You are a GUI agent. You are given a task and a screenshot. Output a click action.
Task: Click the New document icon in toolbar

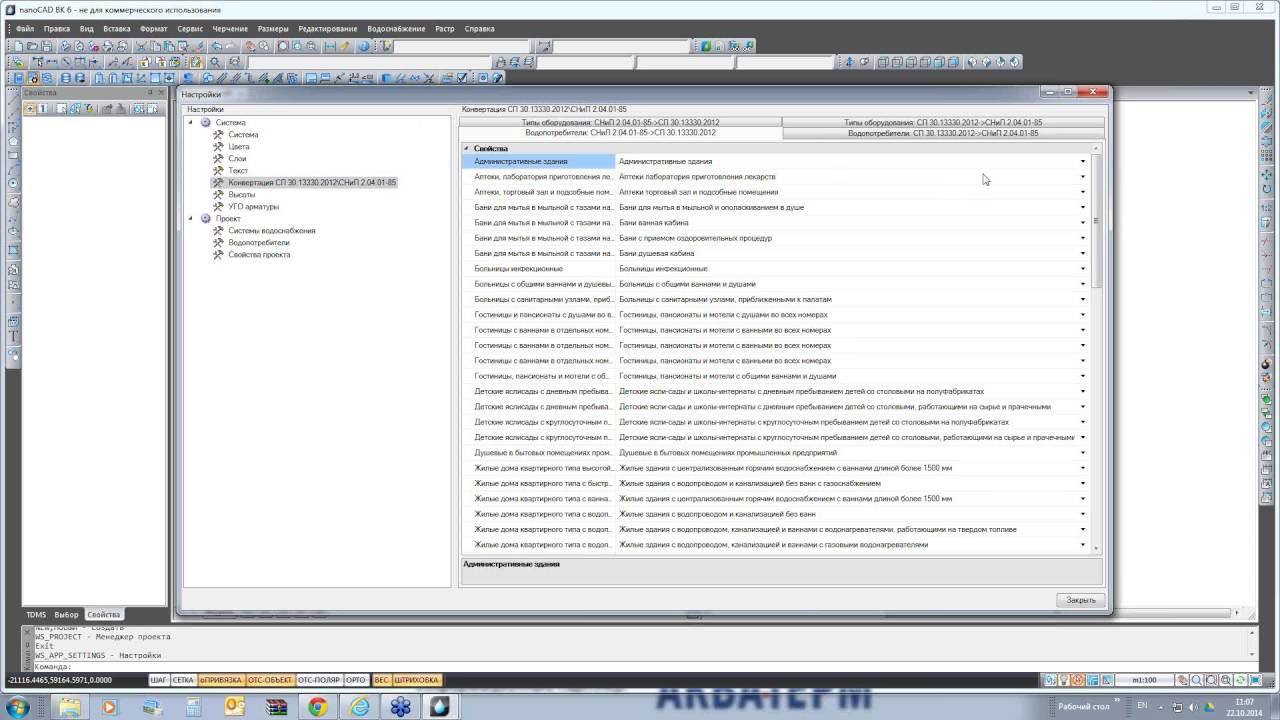18,46
